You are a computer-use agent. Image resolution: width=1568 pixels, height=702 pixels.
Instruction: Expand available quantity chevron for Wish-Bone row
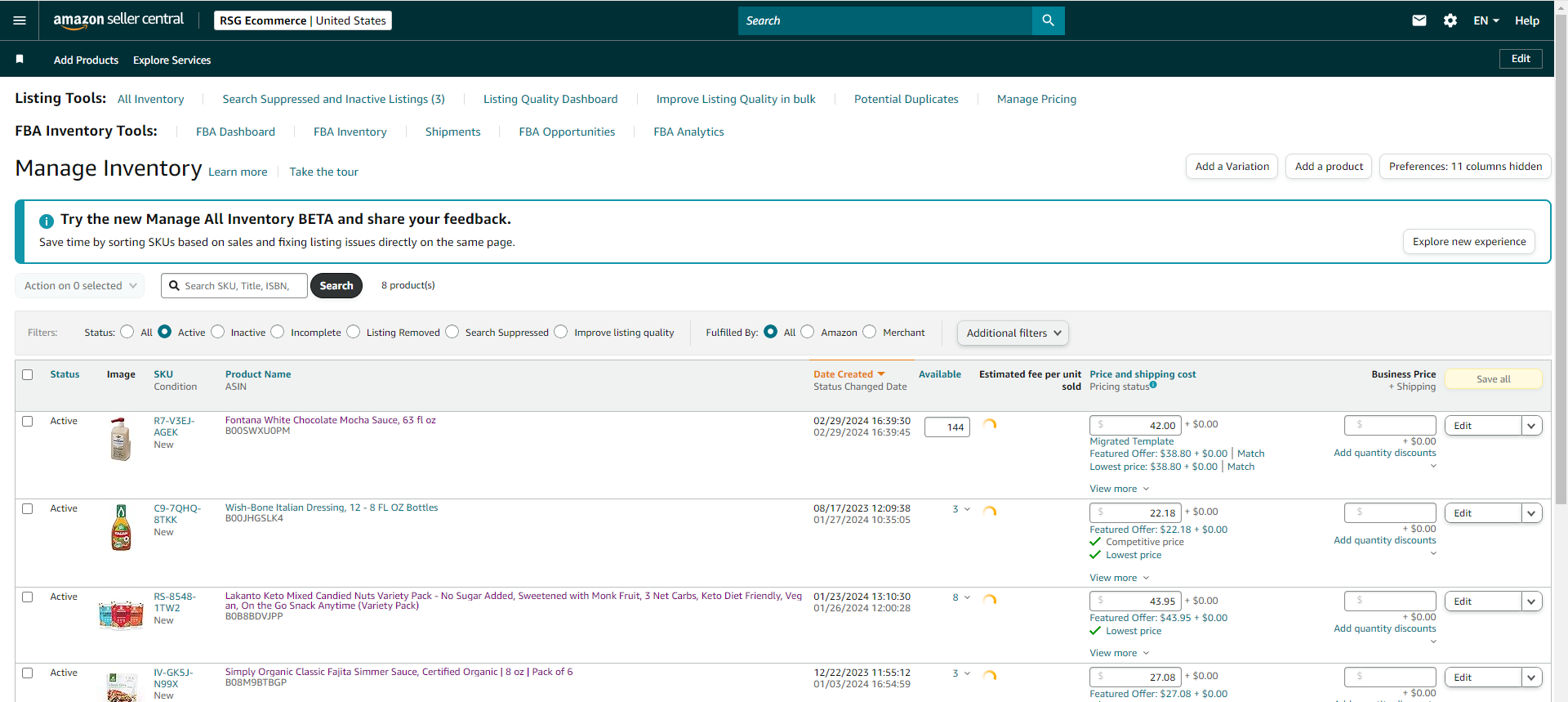click(968, 509)
